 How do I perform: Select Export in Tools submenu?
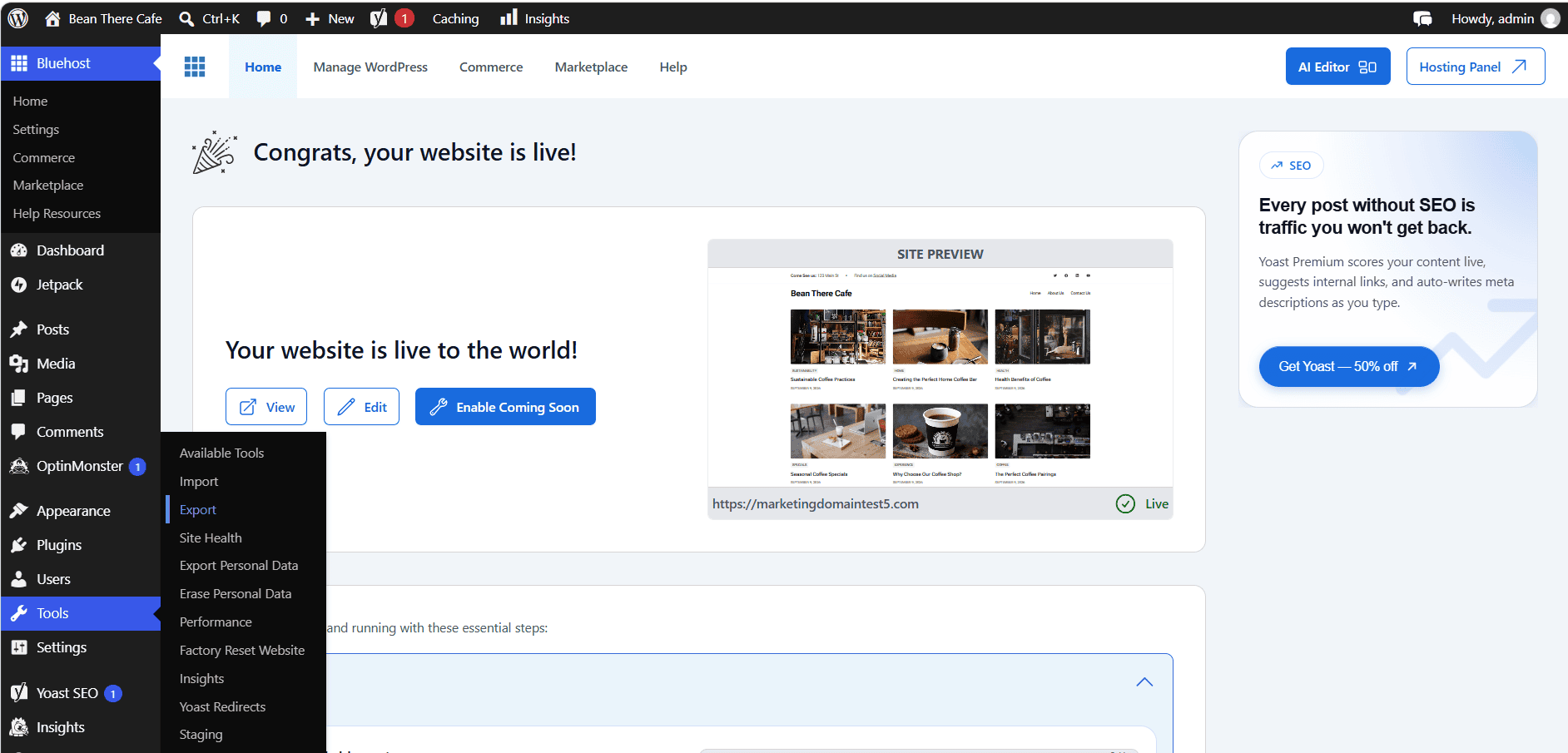click(x=198, y=510)
